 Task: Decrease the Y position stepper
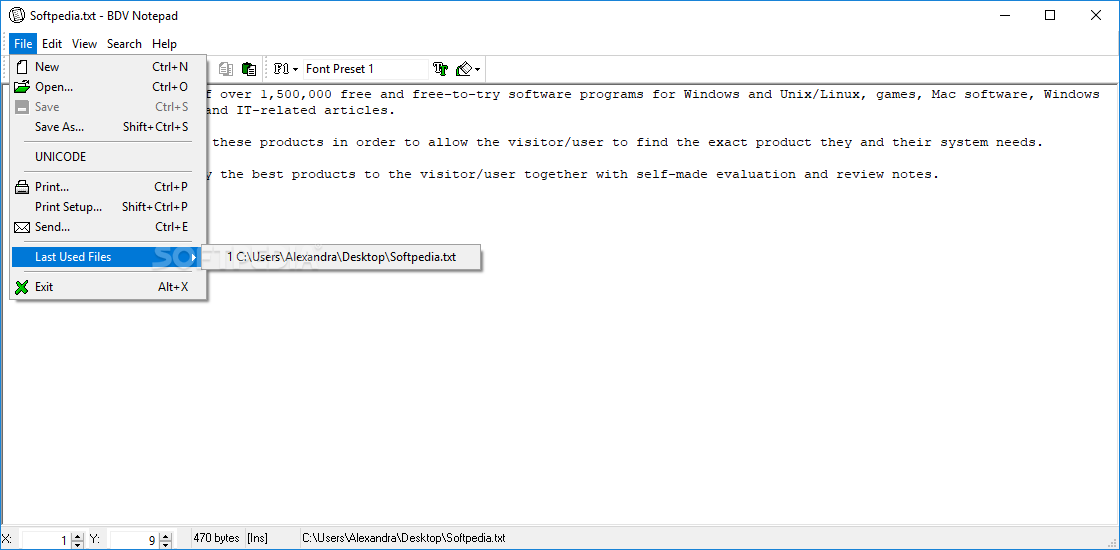coord(165,545)
